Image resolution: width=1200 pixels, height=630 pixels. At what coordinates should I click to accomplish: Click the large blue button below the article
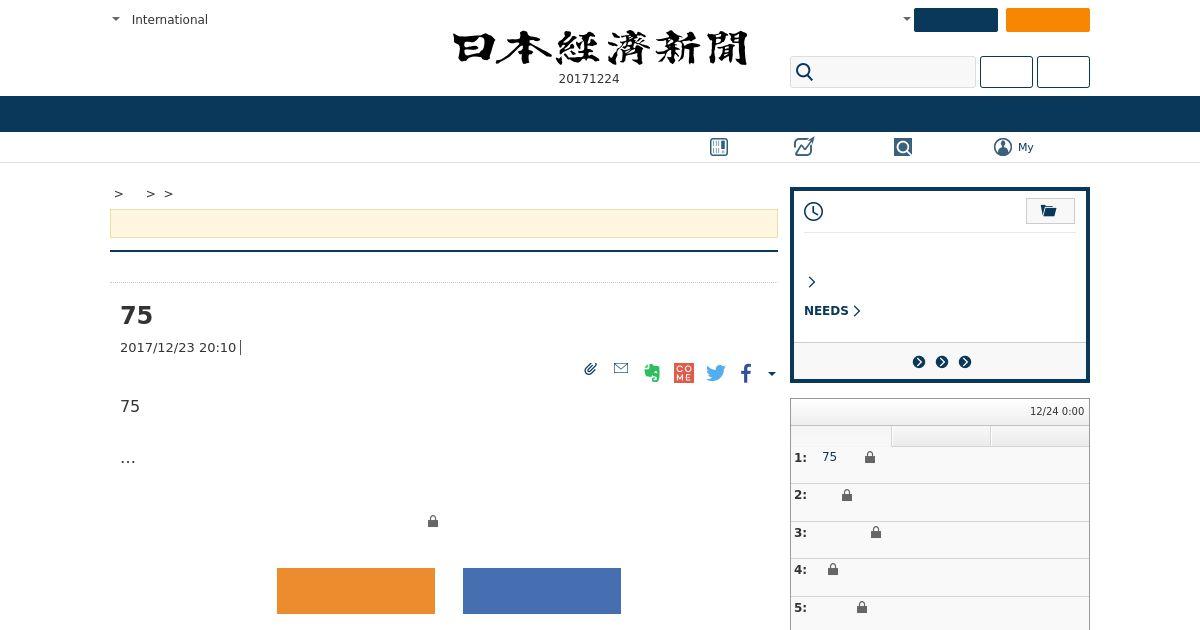pyautogui.click(x=542, y=591)
